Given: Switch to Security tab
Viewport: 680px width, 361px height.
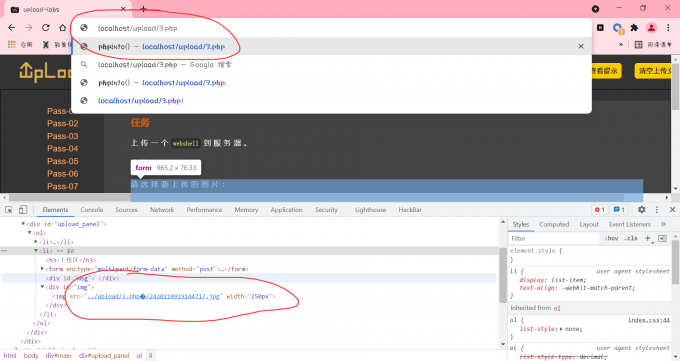Looking at the screenshot, I should click(x=326, y=210).
